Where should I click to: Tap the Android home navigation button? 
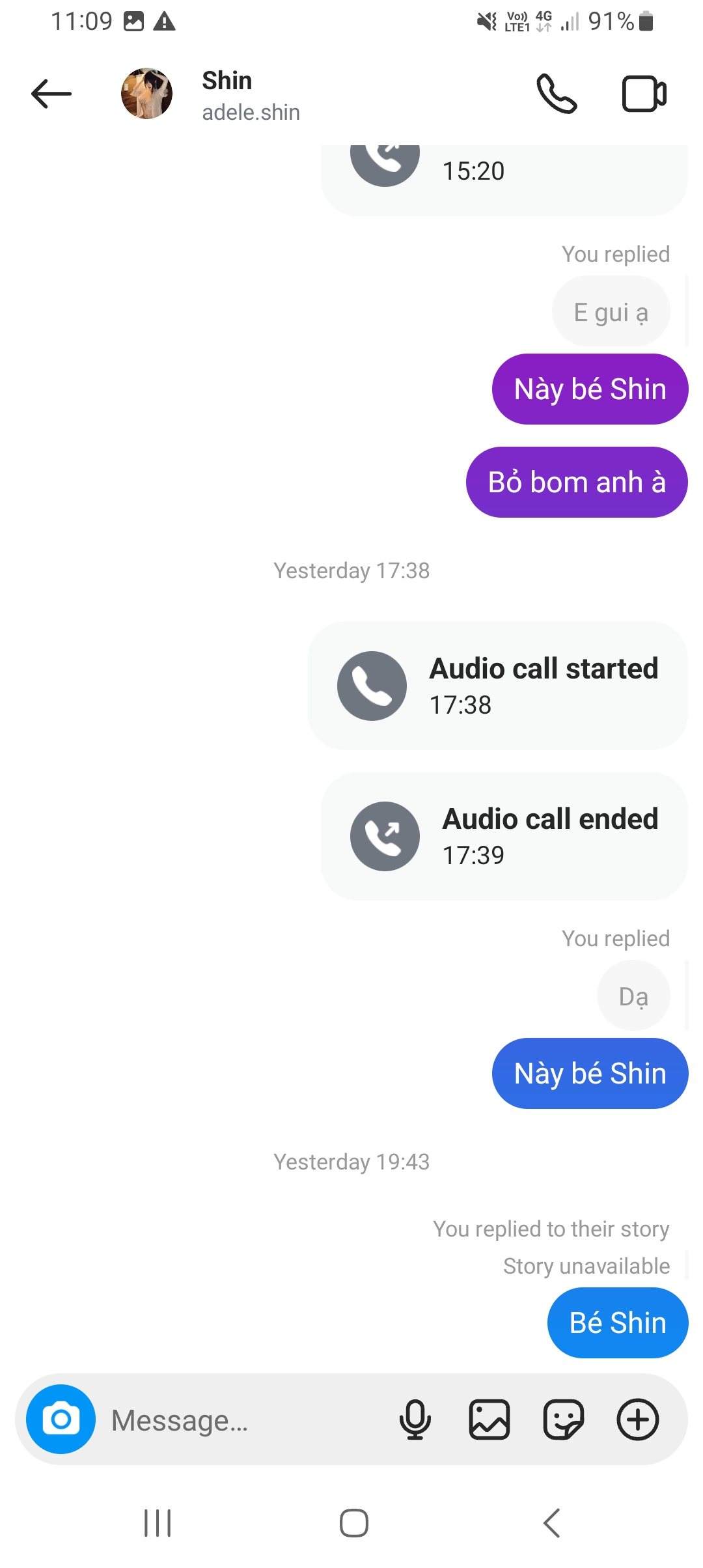pyautogui.click(x=354, y=1524)
